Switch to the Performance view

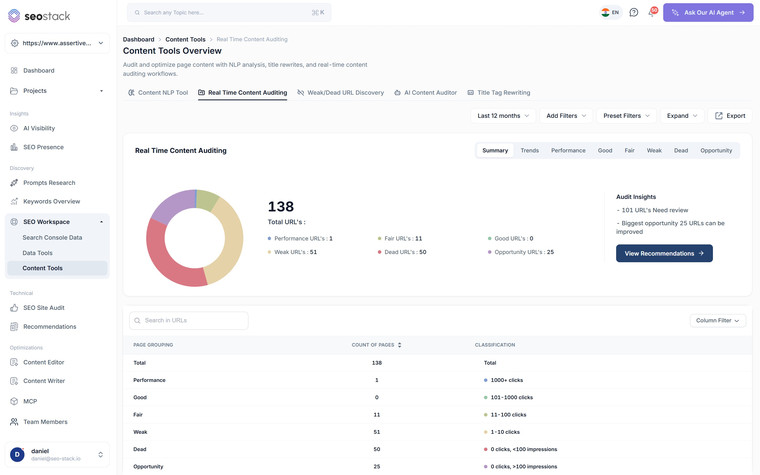pos(568,151)
